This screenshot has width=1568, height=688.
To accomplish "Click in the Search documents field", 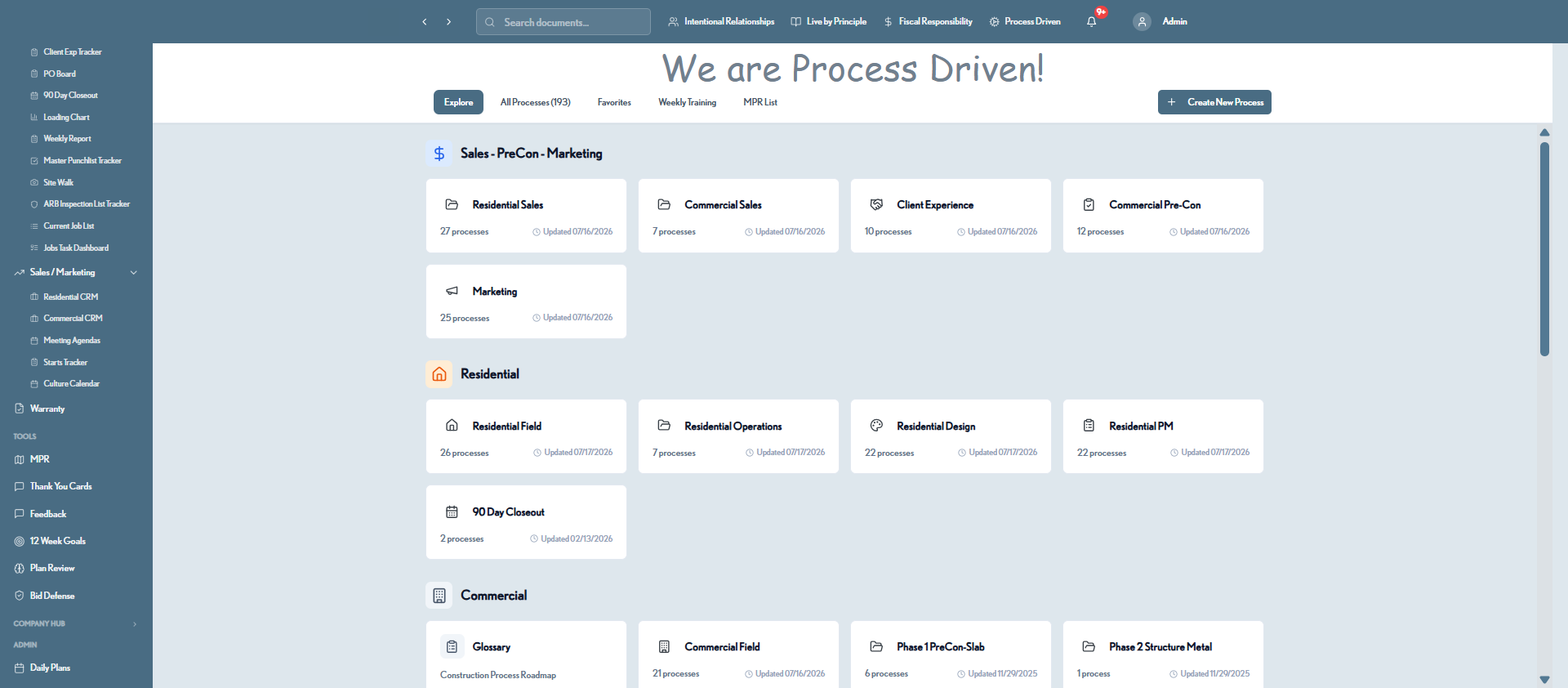I will tap(563, 22).
